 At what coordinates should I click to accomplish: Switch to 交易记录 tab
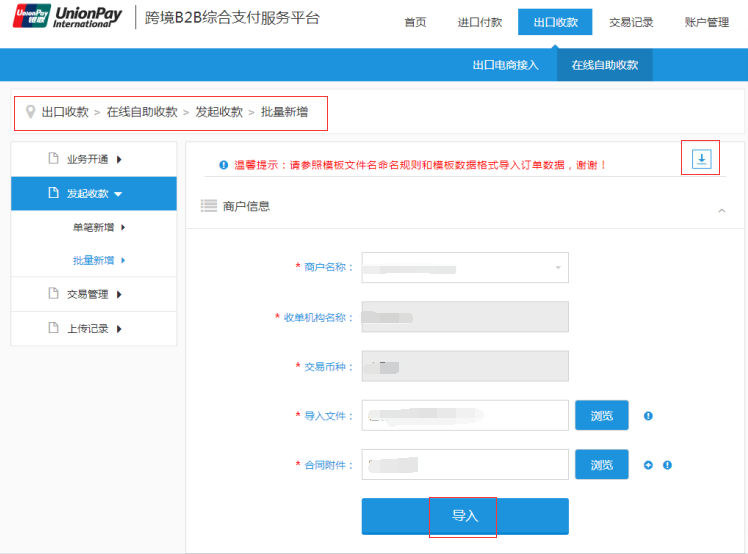tap(631, 22)
